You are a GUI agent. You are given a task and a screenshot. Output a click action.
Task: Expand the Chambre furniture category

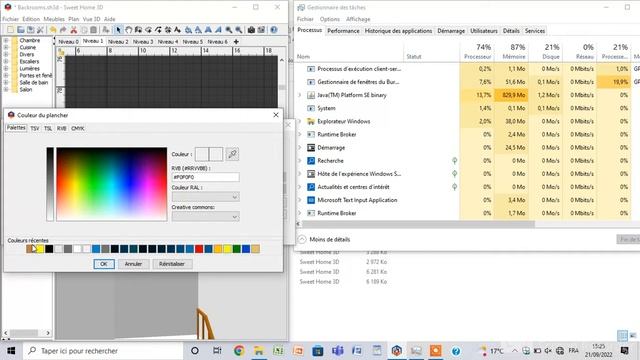pyautogui.click(x=6, y=40)
